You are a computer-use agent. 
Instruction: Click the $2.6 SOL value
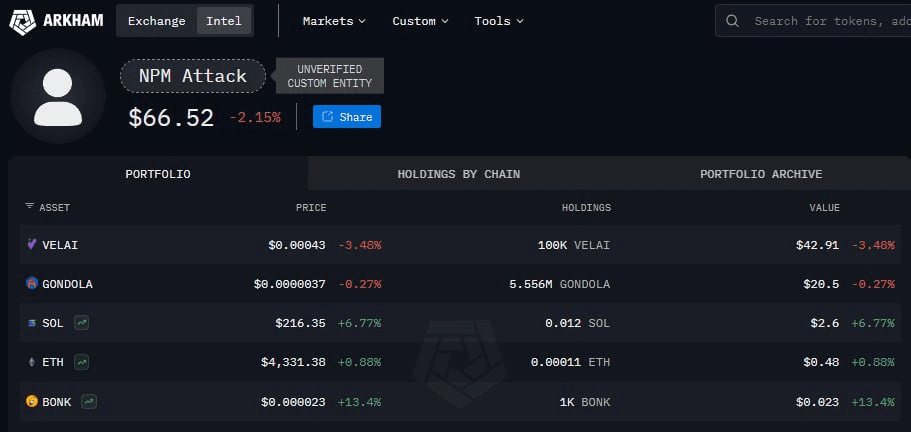tap(825, 323)
